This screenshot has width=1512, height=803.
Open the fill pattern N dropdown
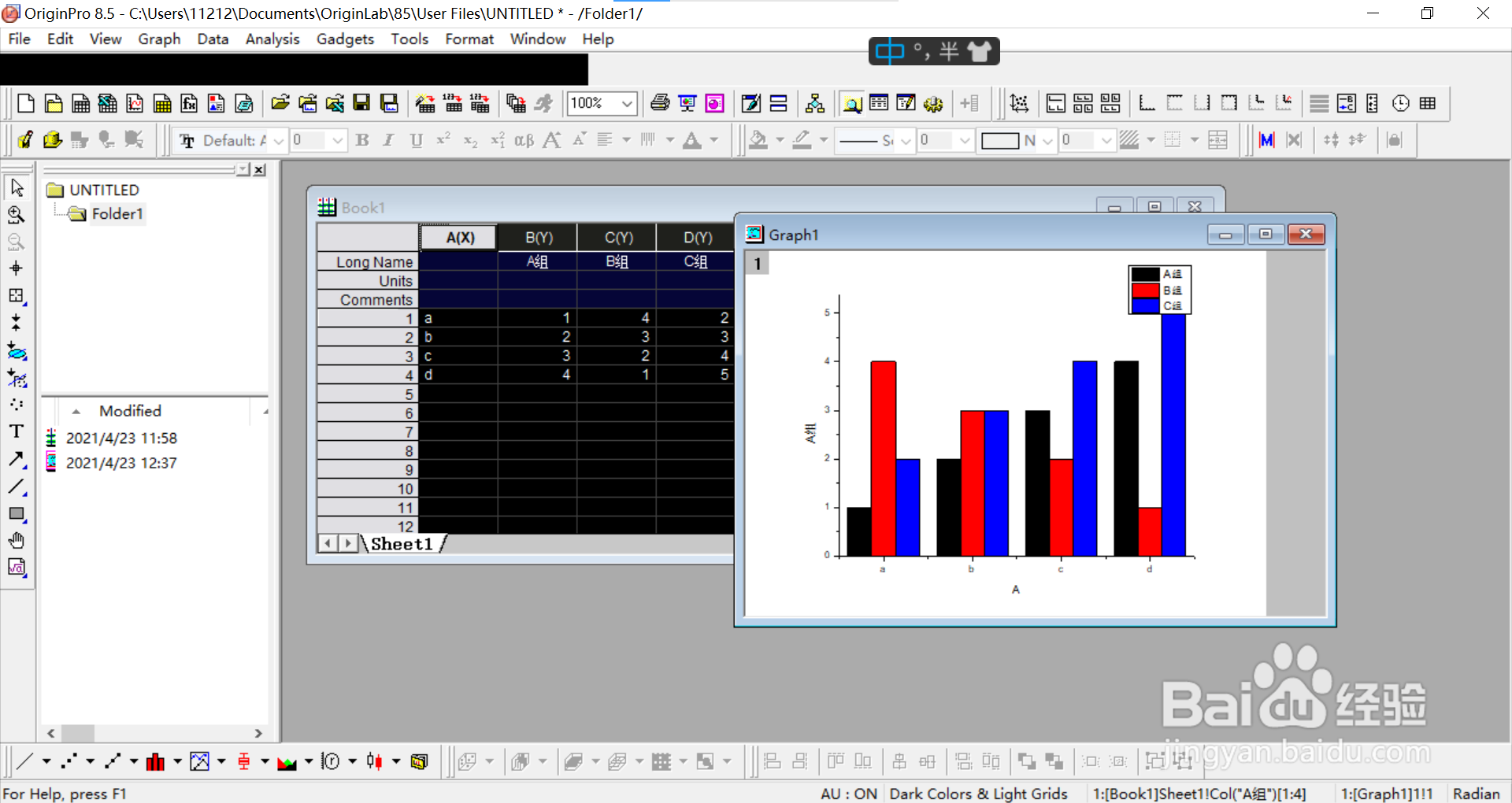pos(1047,140)
